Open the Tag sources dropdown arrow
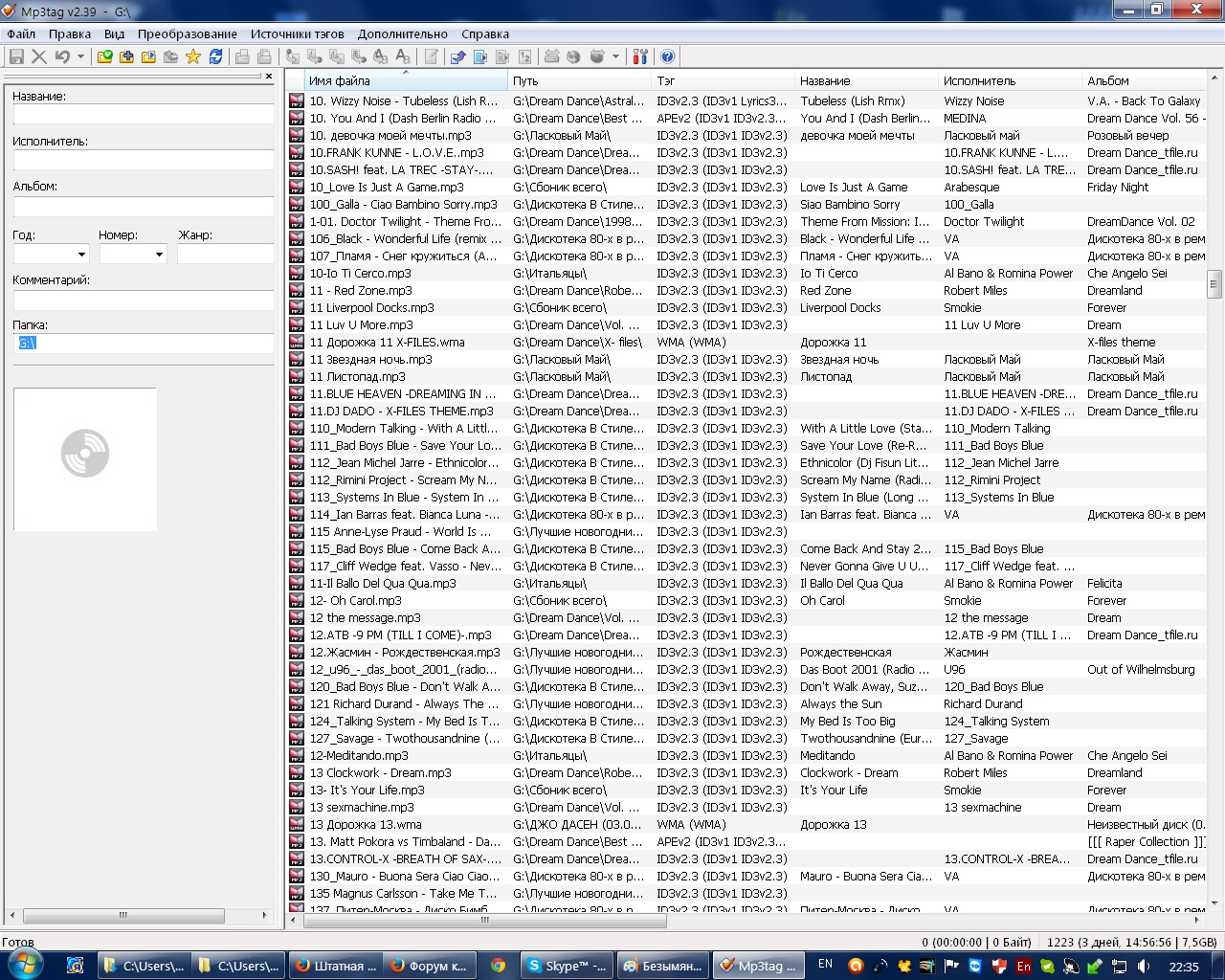Viewport: 1225px width, 980px height. point(615,56)
